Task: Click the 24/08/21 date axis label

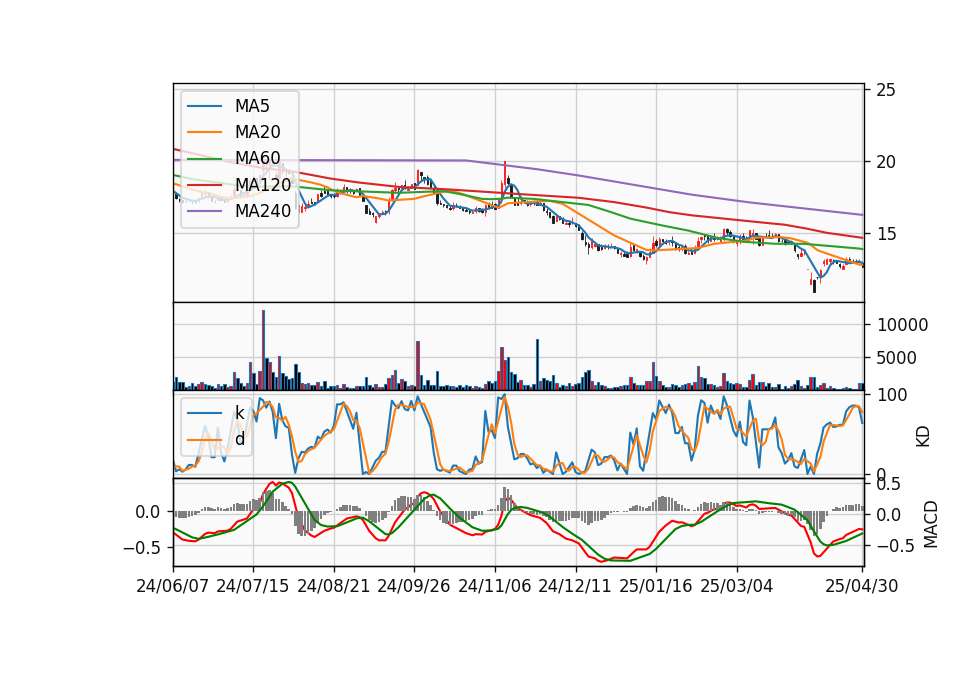Action: (334, 586)
